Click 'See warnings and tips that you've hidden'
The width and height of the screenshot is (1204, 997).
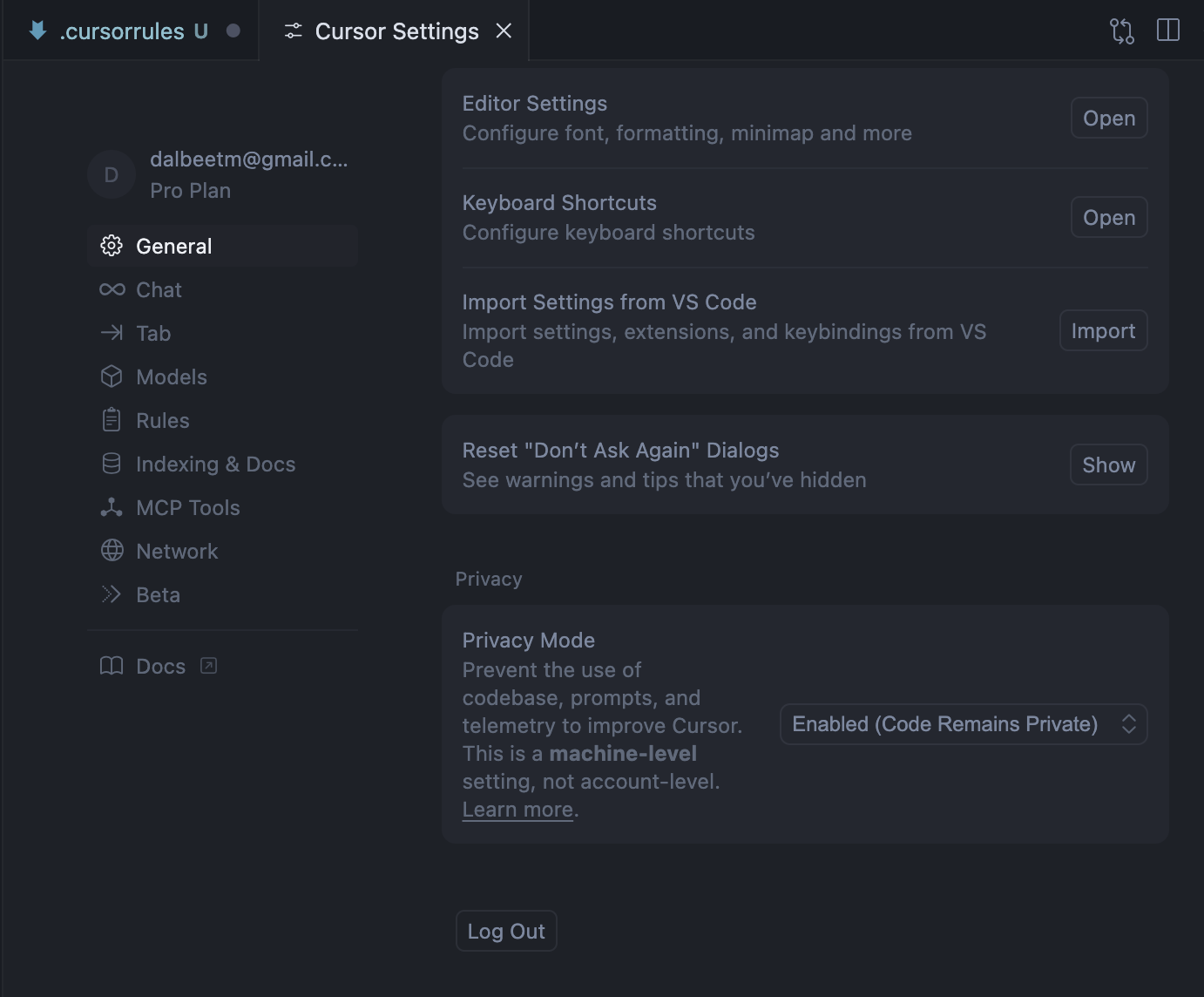click(664, 479)
